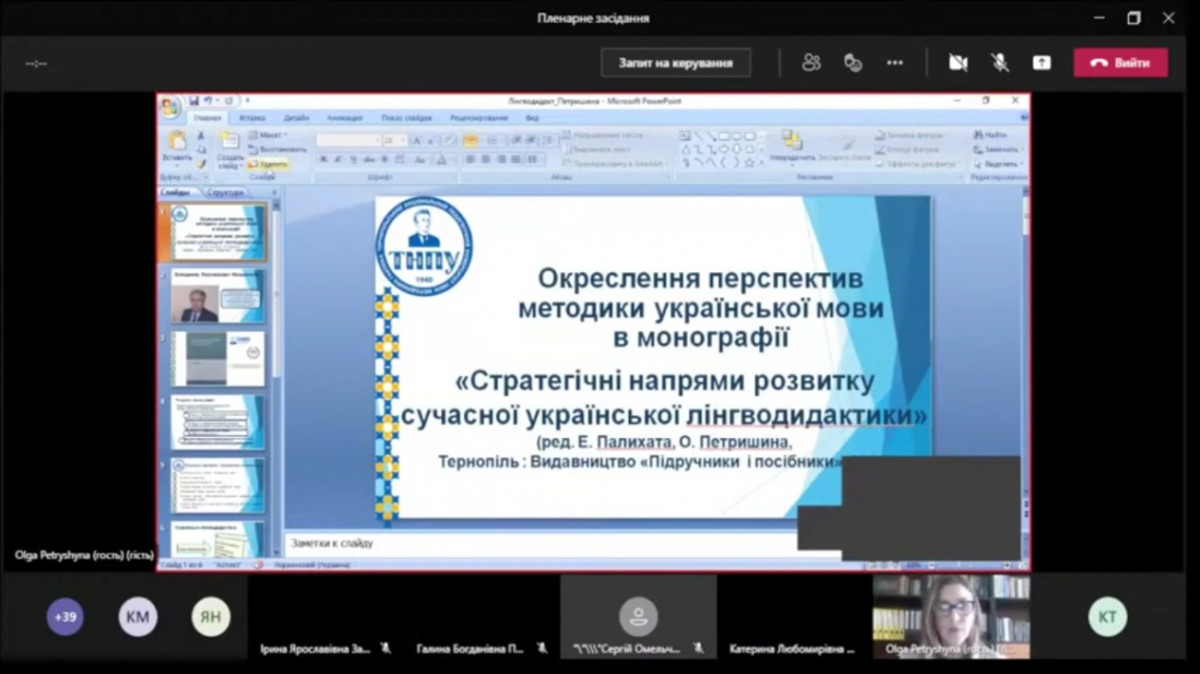Viewport: 1200px width, 674px height.
Task: Leave the meeting with Вийти button
Action: coord(1120,62)
